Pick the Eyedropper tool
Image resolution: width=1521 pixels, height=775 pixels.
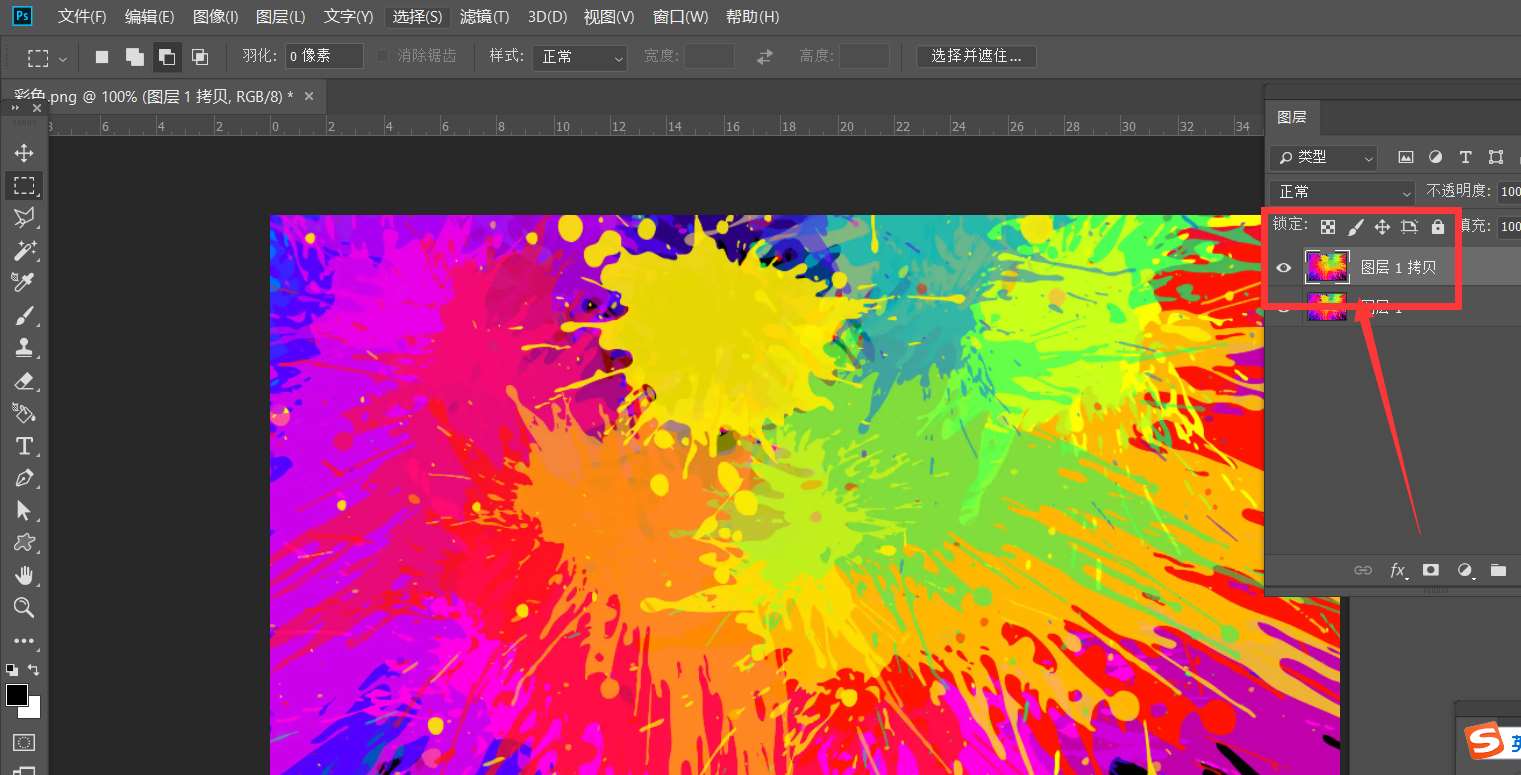point(24,283)
